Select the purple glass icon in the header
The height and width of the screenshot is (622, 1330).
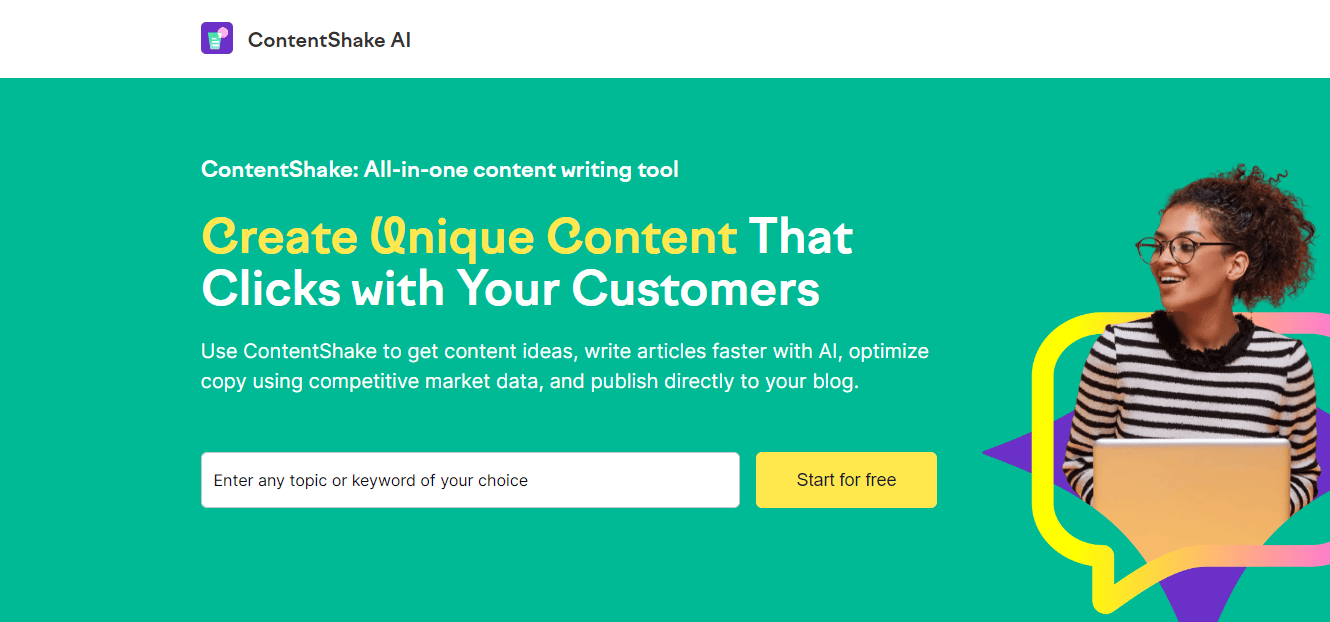pyautogui.click(x=217, y=37)
